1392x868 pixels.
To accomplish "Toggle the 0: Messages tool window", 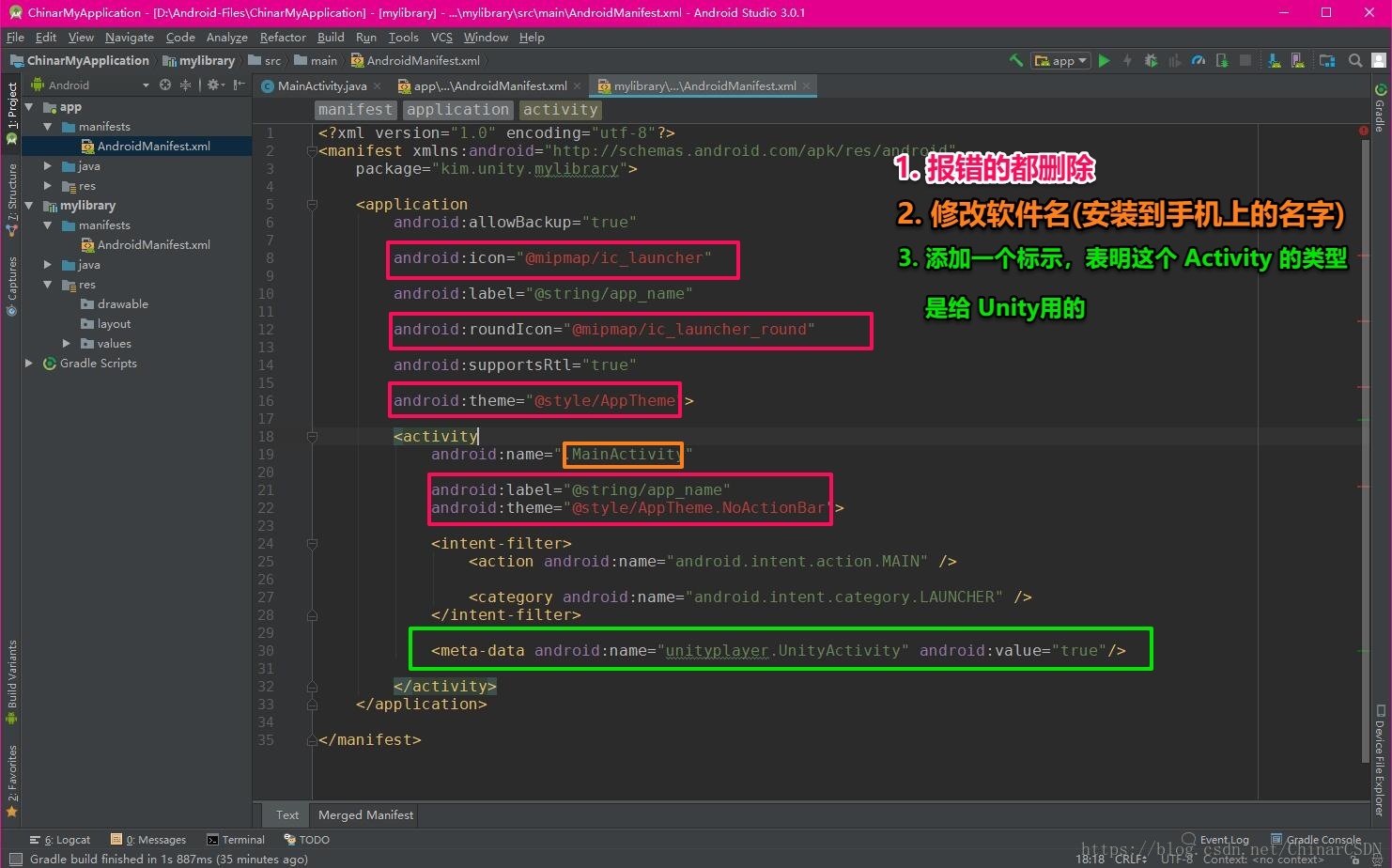I will 148,840.
